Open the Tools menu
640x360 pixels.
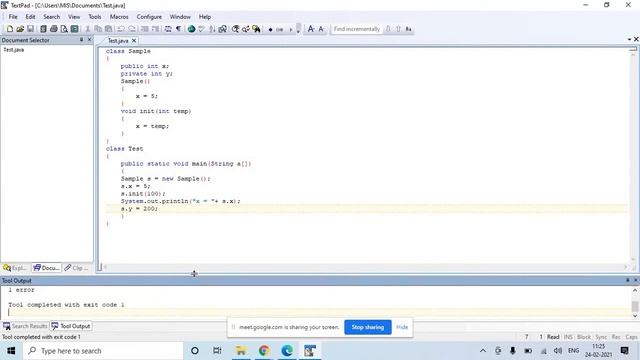[x=95, y=17]
